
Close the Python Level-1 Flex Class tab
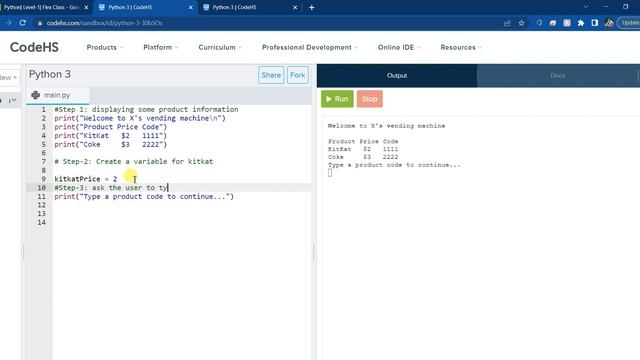pos(86,7)
